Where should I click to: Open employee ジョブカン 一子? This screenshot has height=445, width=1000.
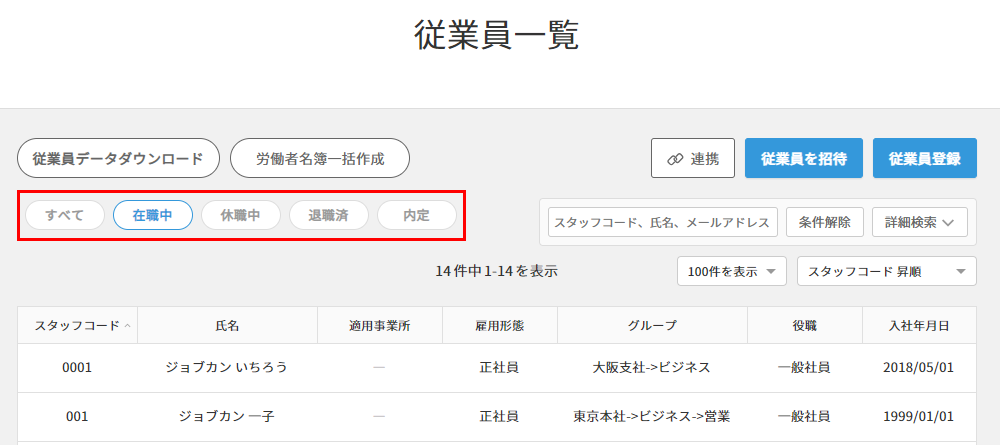pyautogui.click(x=227, y=416)
